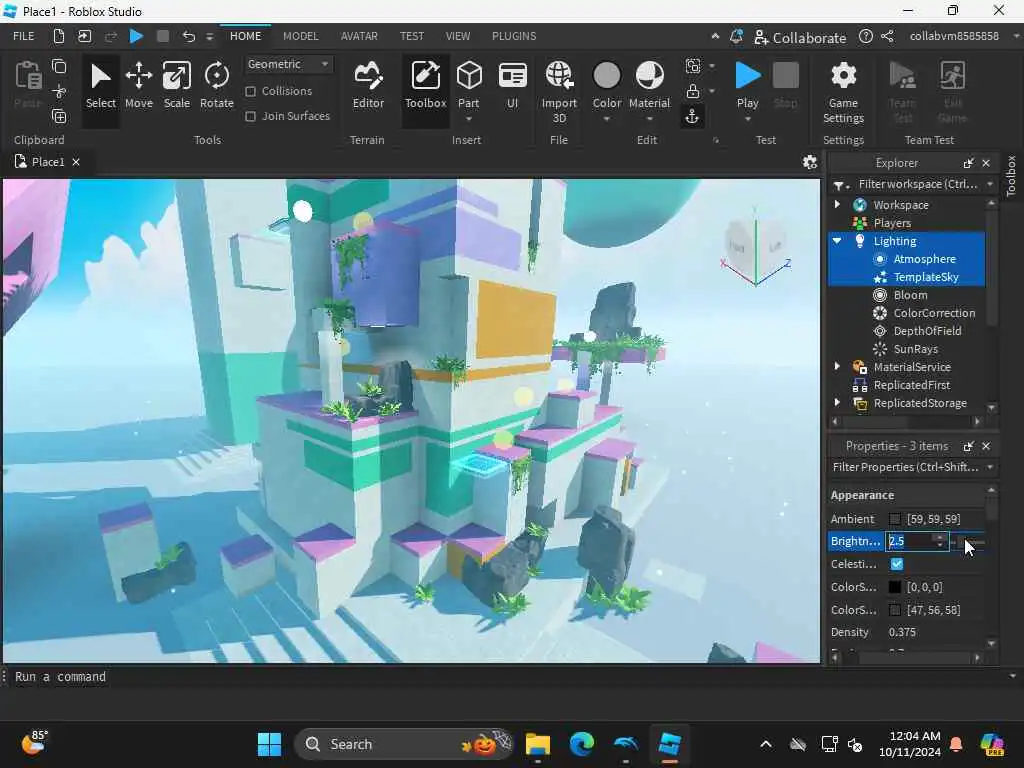Select Bloom in Explorer
The height and width of the screenshot is (768, 1024).
[x=910, y=295]
